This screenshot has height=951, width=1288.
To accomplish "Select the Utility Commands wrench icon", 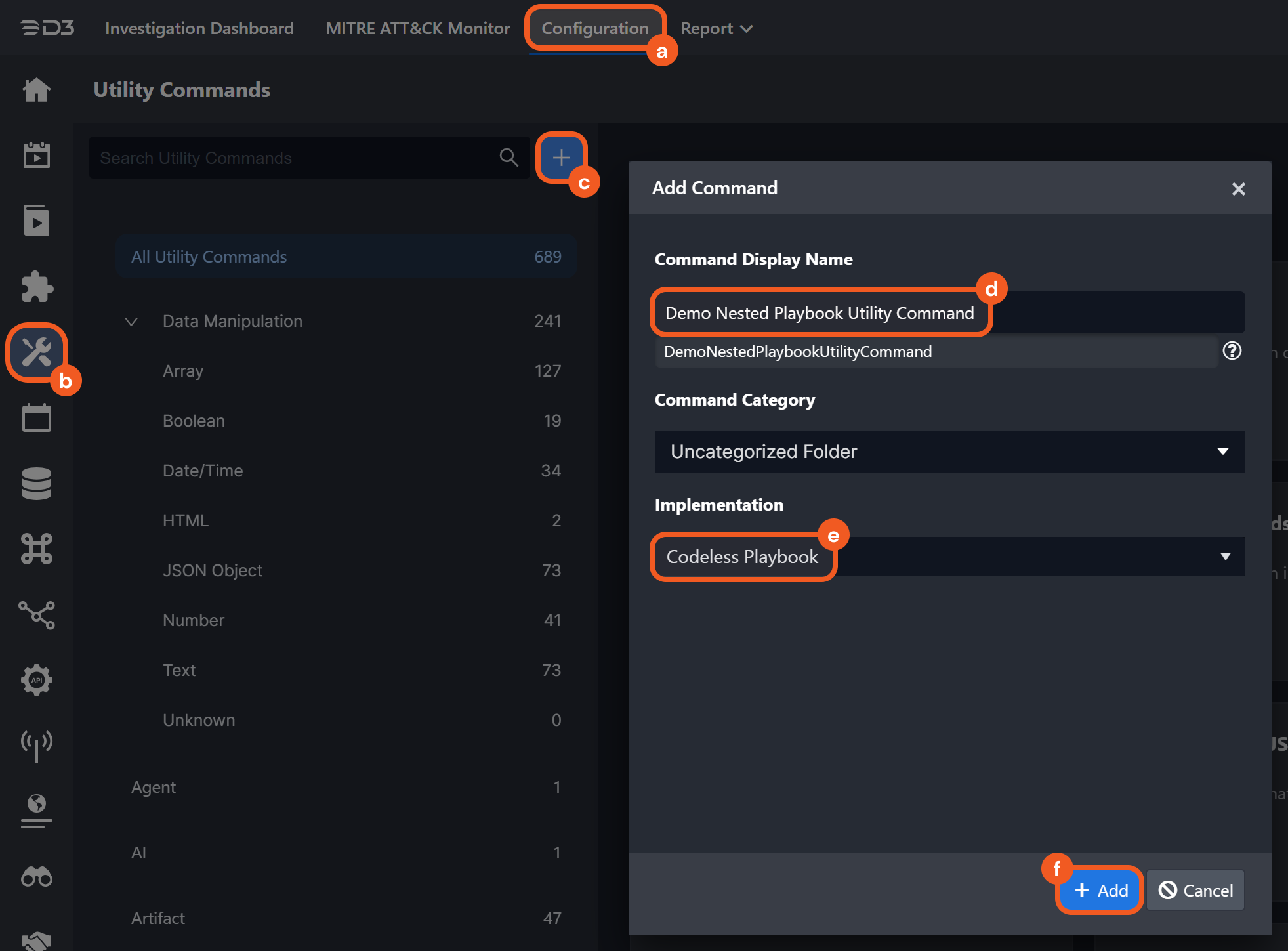I will pos(37,352).
